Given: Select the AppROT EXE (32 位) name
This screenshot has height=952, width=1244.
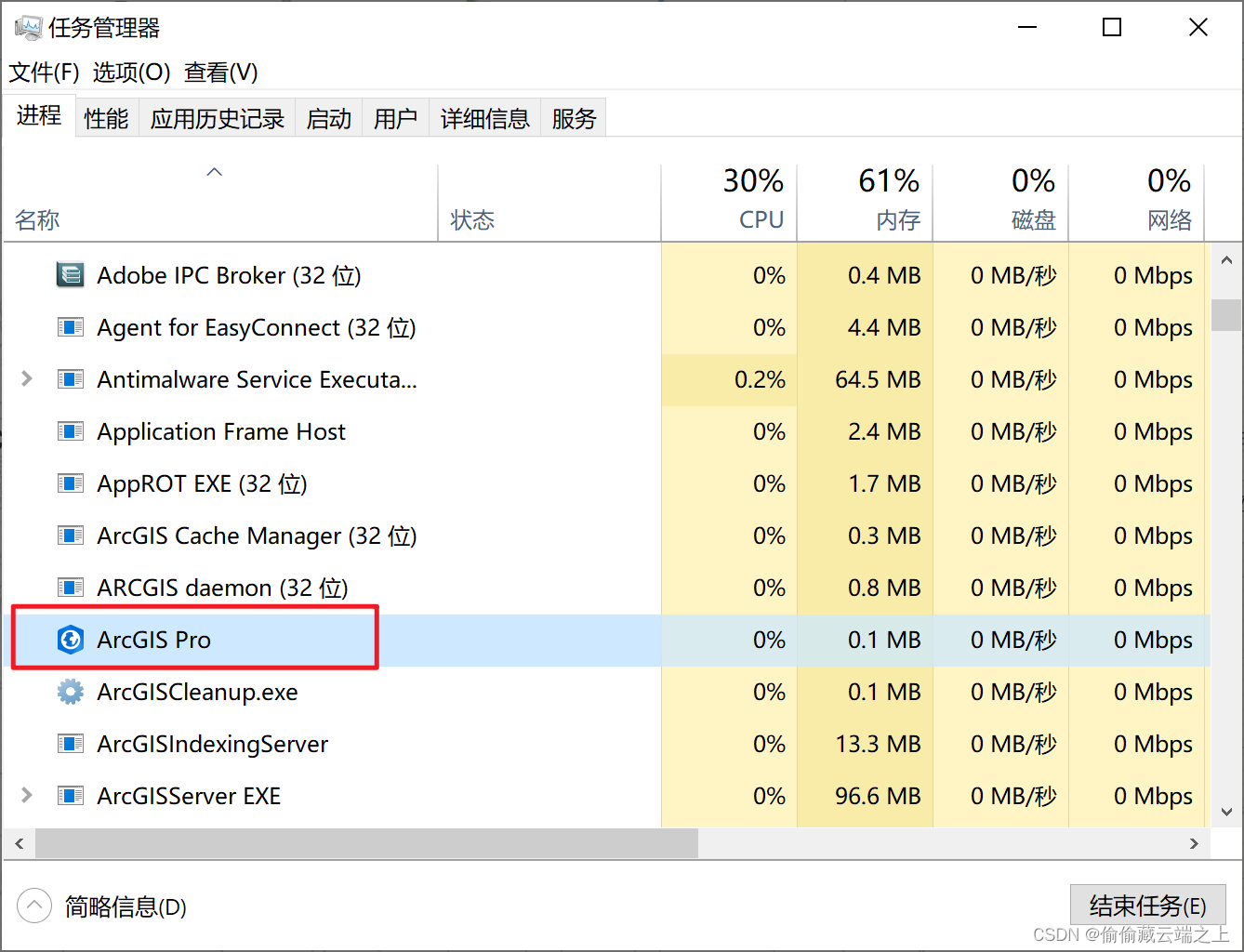Looking at the screenshot, I should click(x=202, y=483).
